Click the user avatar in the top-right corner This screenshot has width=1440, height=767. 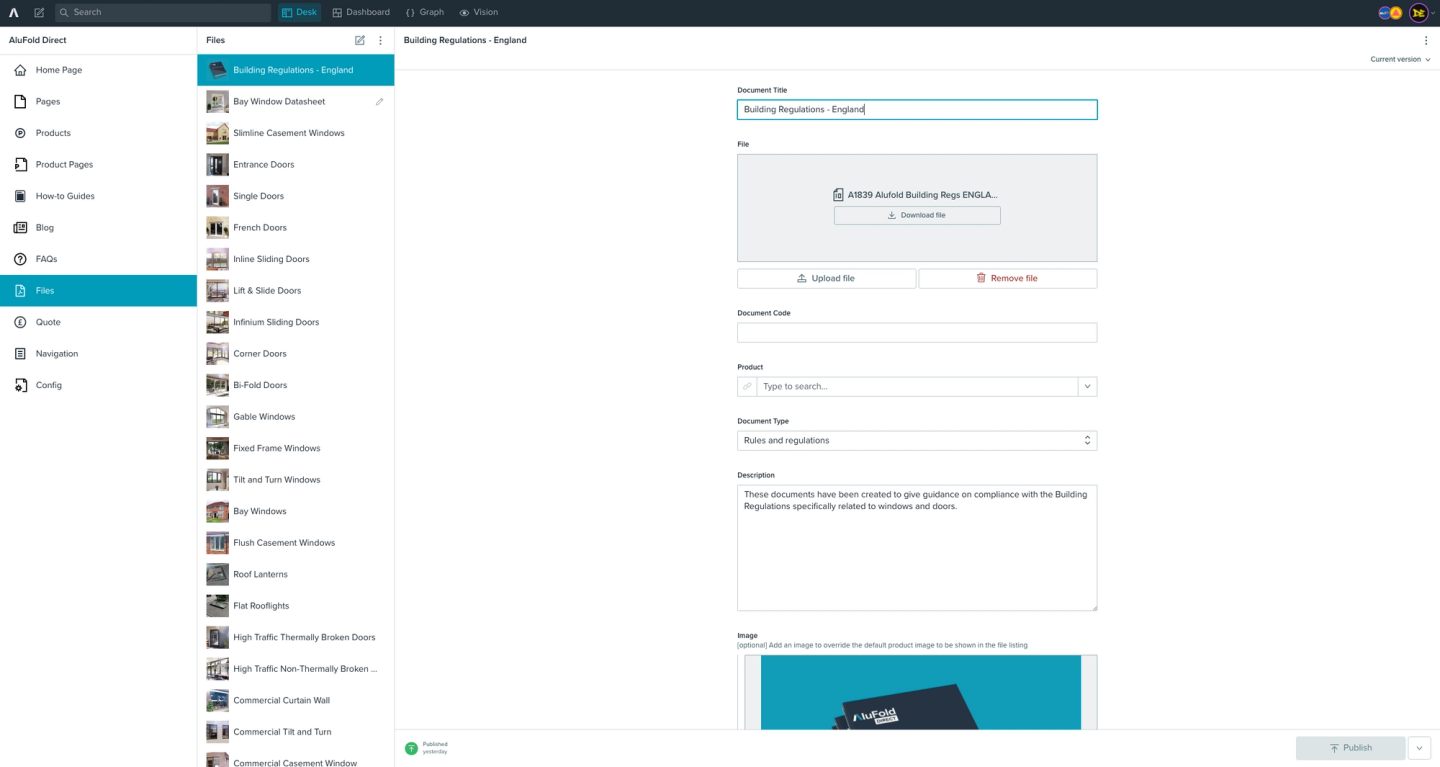tap(1417, 12)
